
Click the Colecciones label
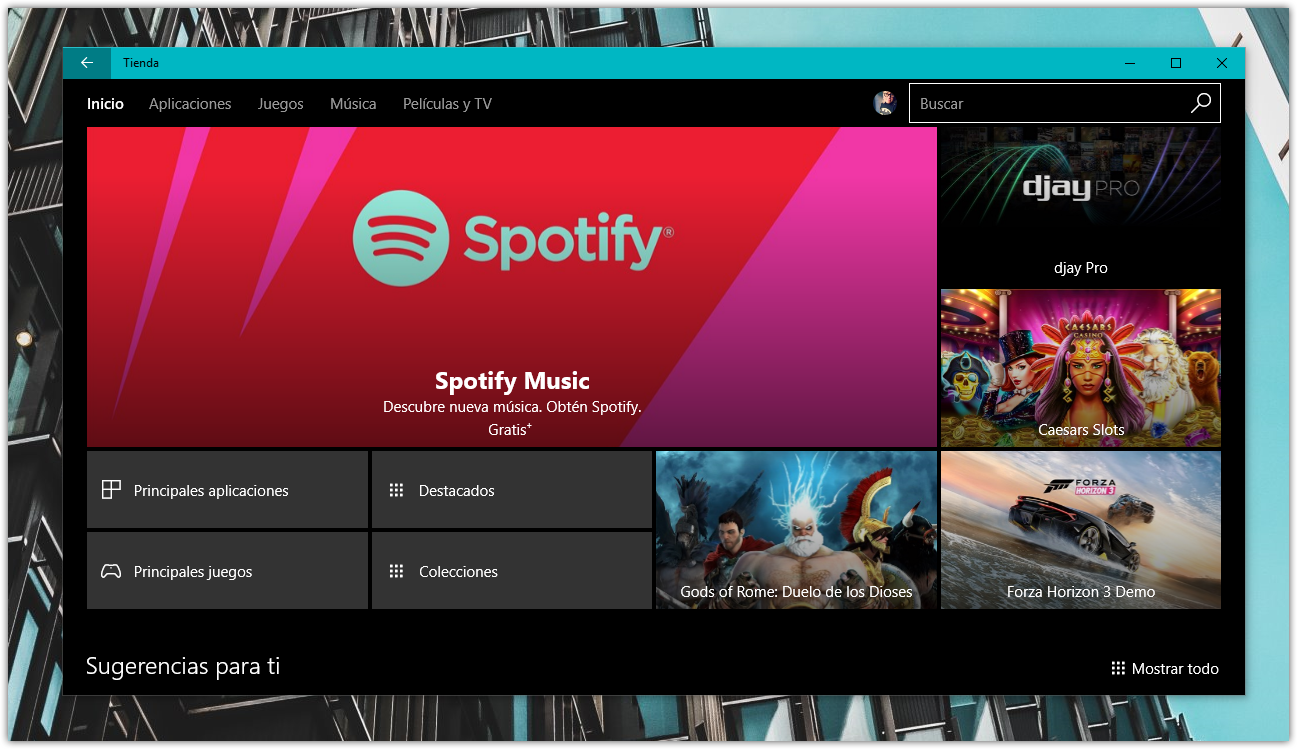point(458,572)
